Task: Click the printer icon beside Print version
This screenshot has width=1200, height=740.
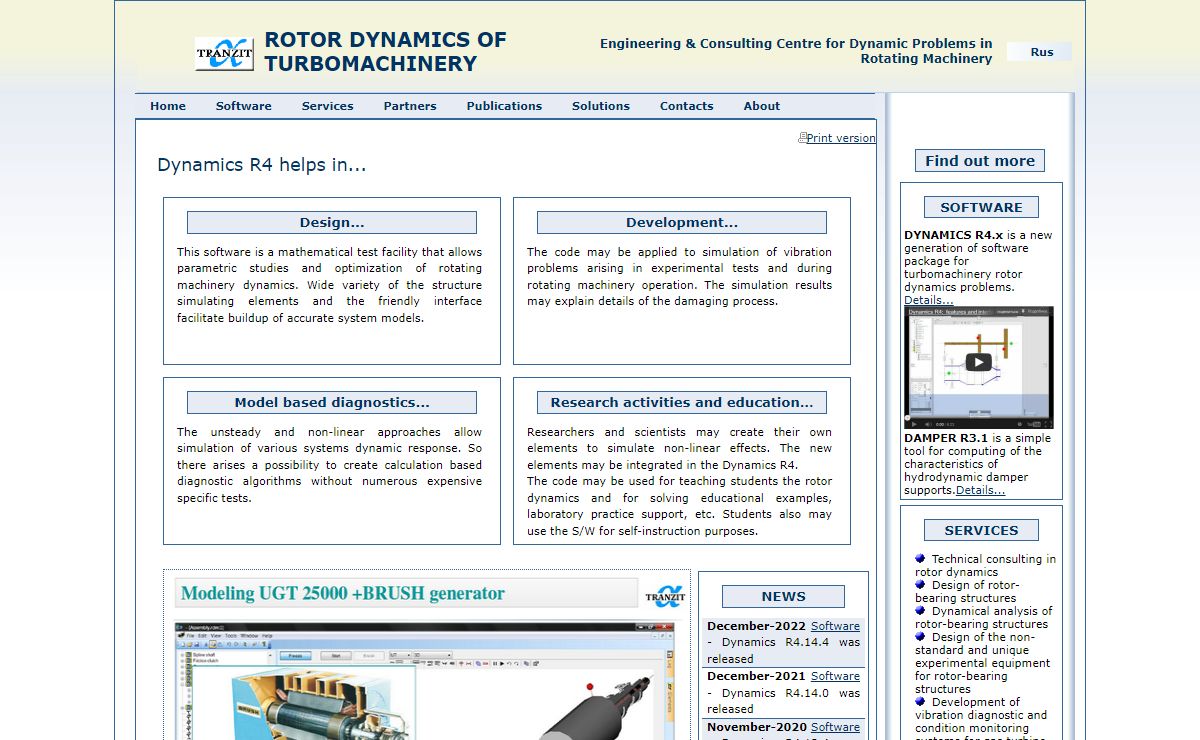Action: (x=802, y=137)
